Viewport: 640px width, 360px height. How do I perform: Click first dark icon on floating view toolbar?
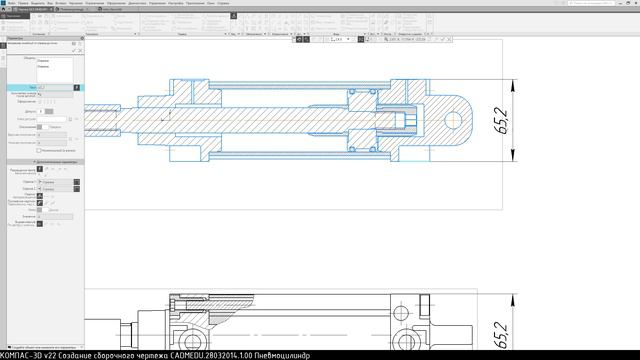(x=299, y=39)
